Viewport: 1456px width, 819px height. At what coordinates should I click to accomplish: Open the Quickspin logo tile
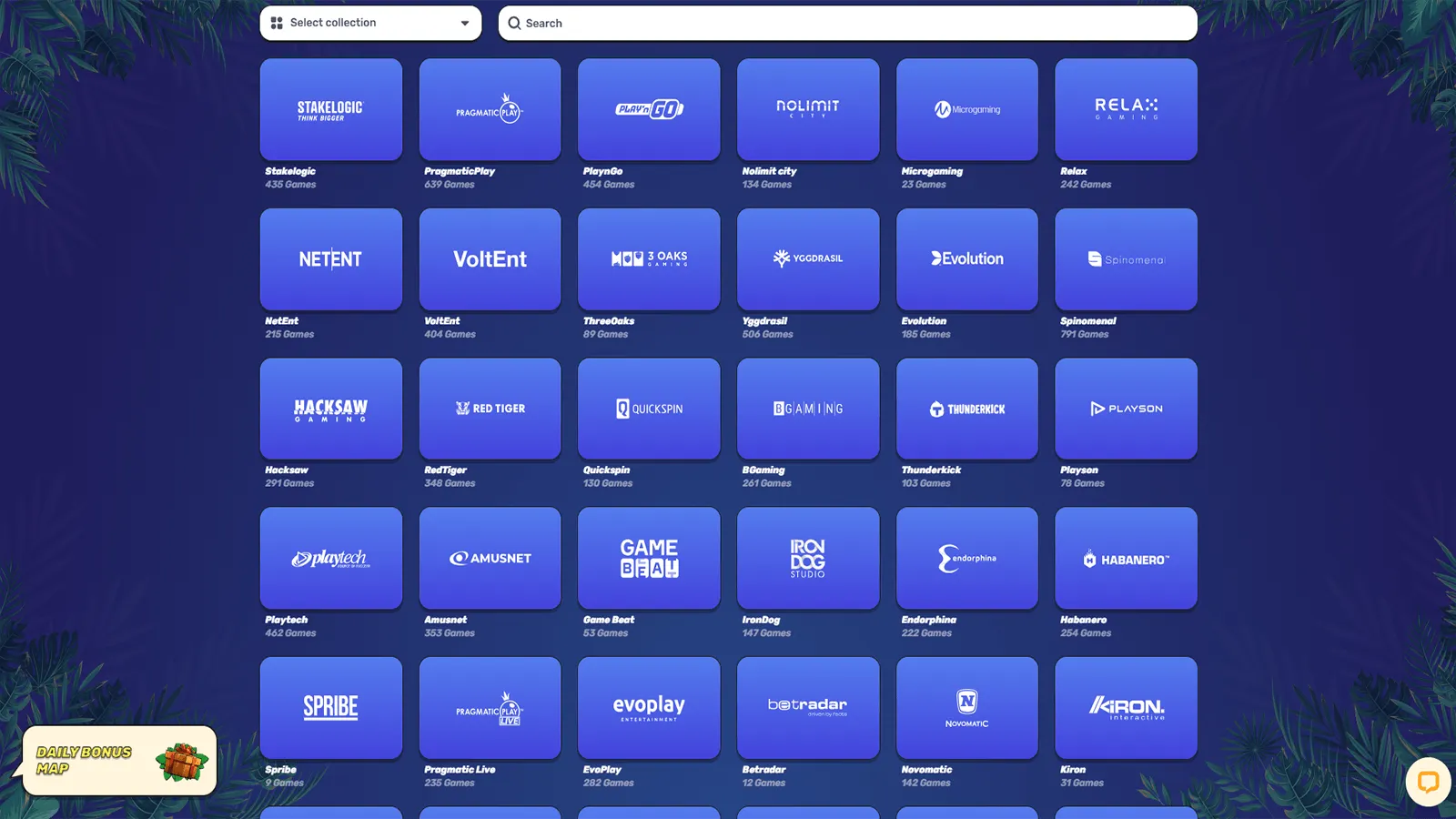tap(649, 409)
